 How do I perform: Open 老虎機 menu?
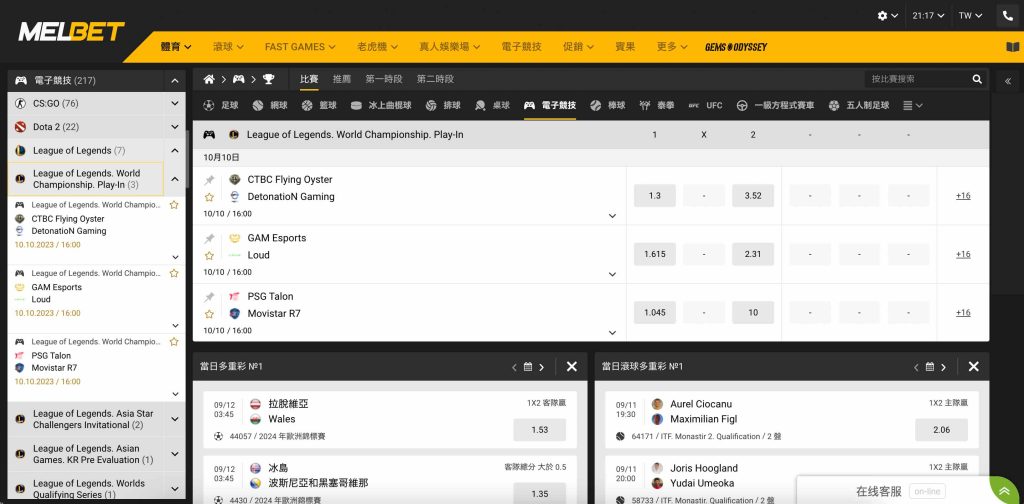(x=378, y=47)
